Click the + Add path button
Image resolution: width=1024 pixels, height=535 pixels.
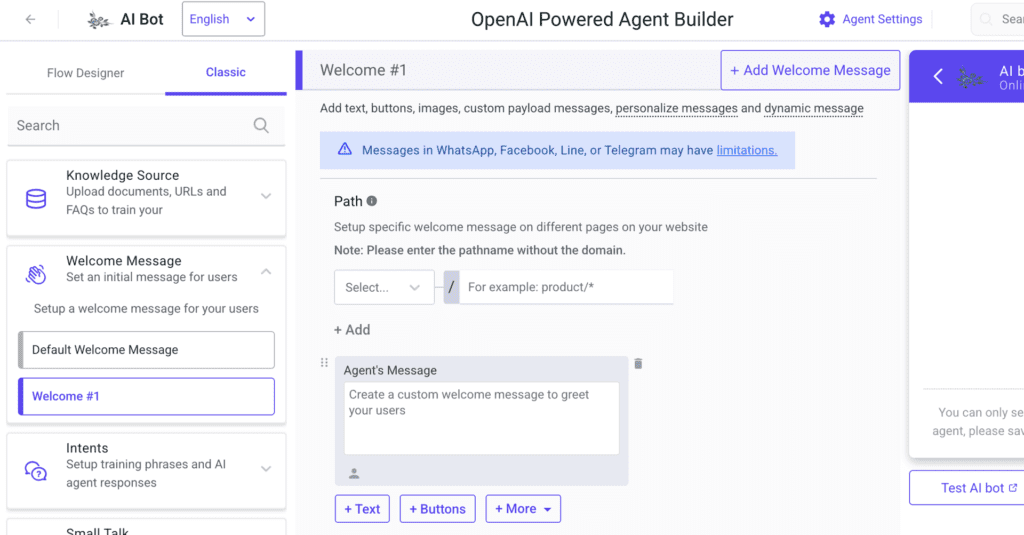point(352,330)
